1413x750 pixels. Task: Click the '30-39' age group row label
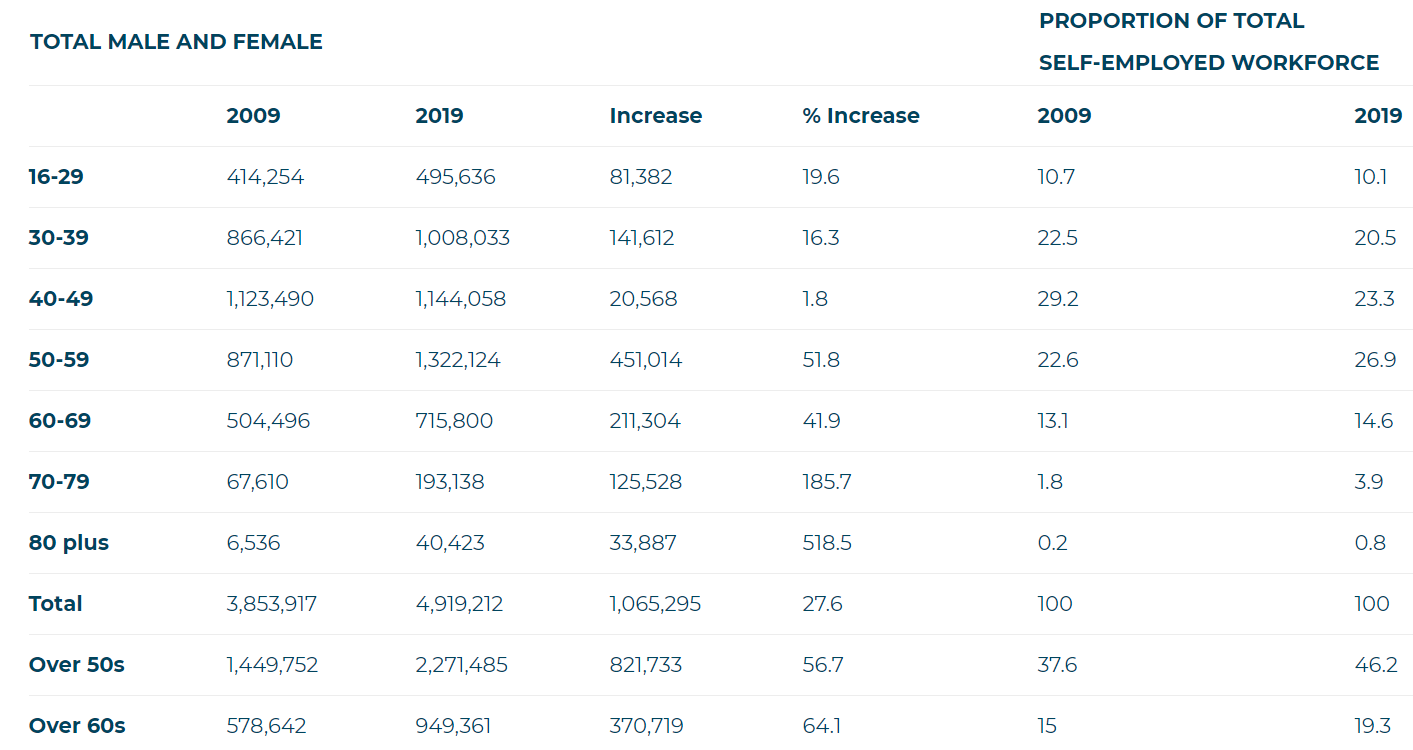click(x=59, y=238)
